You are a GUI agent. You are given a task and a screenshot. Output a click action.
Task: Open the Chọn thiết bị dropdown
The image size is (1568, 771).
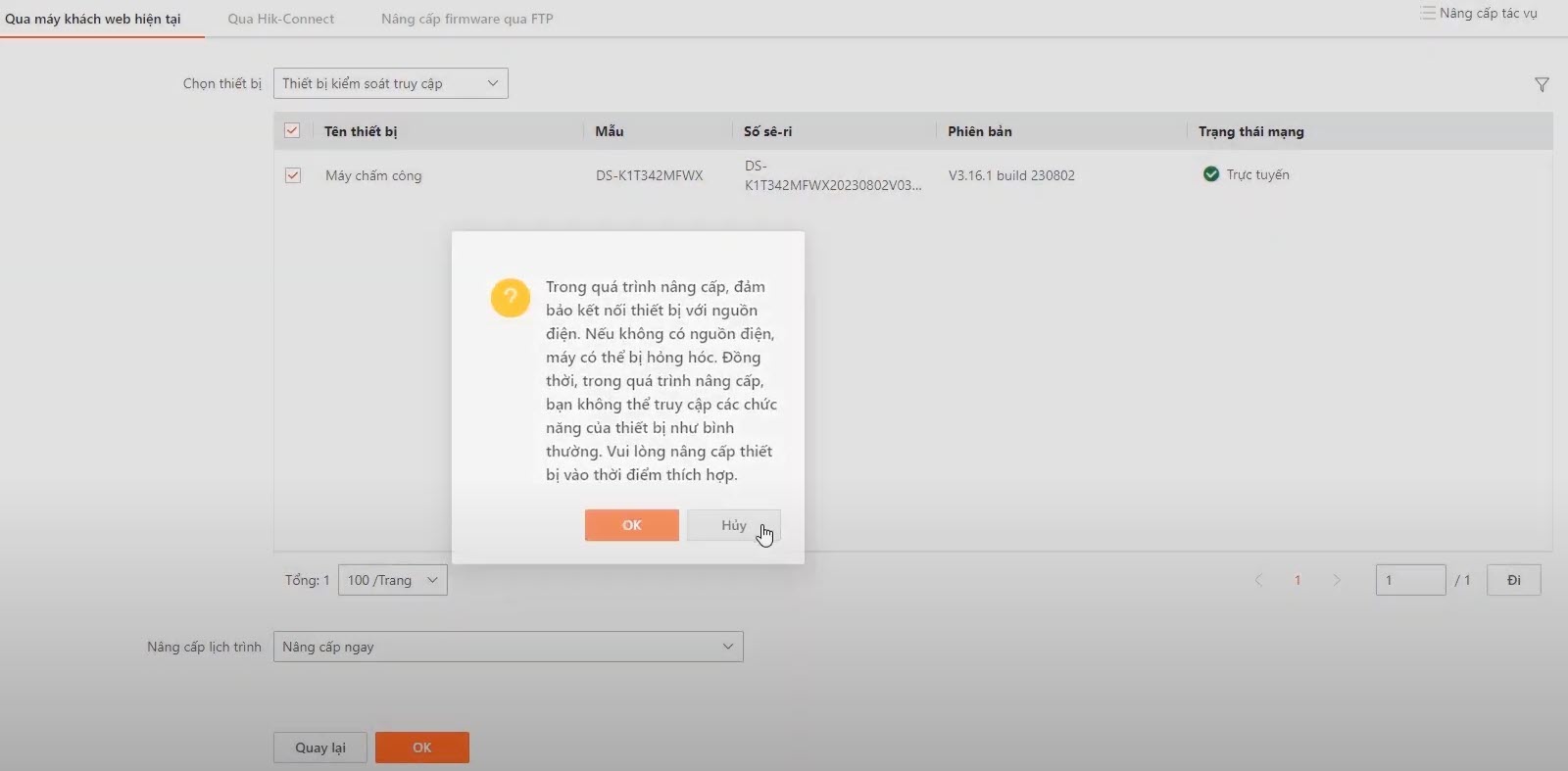pyautogui.click(x=390, y=83)
